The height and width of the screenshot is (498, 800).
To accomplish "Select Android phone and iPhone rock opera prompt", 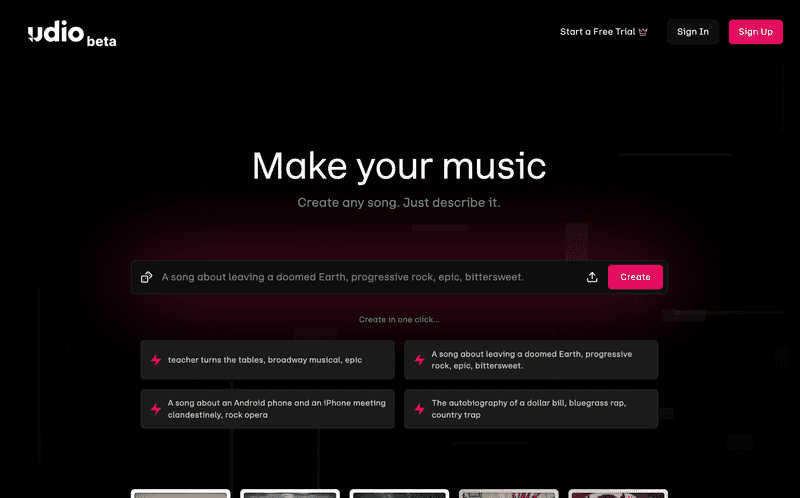I will point(267,409).
